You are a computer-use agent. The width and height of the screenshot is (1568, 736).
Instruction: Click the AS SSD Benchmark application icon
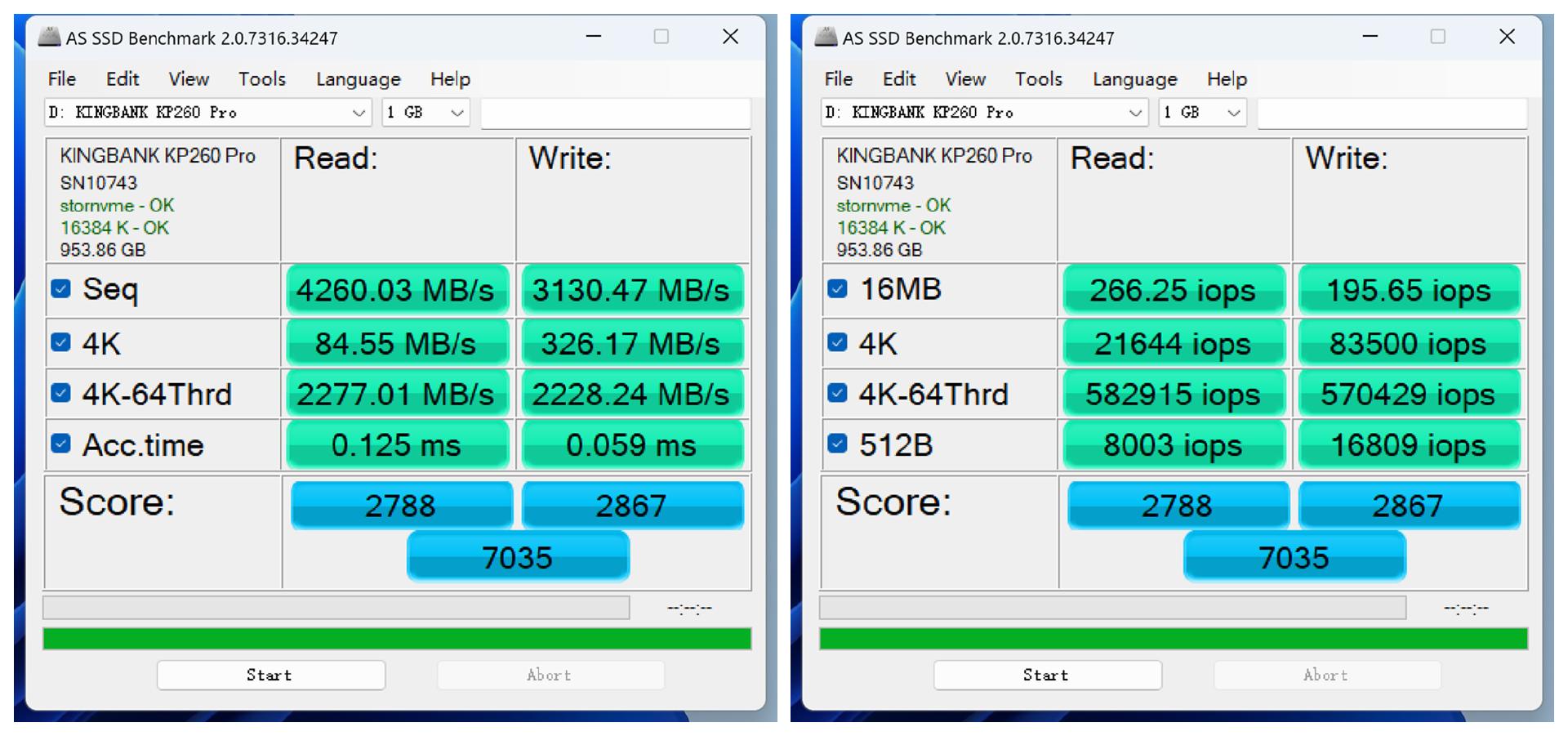[51, 37]
